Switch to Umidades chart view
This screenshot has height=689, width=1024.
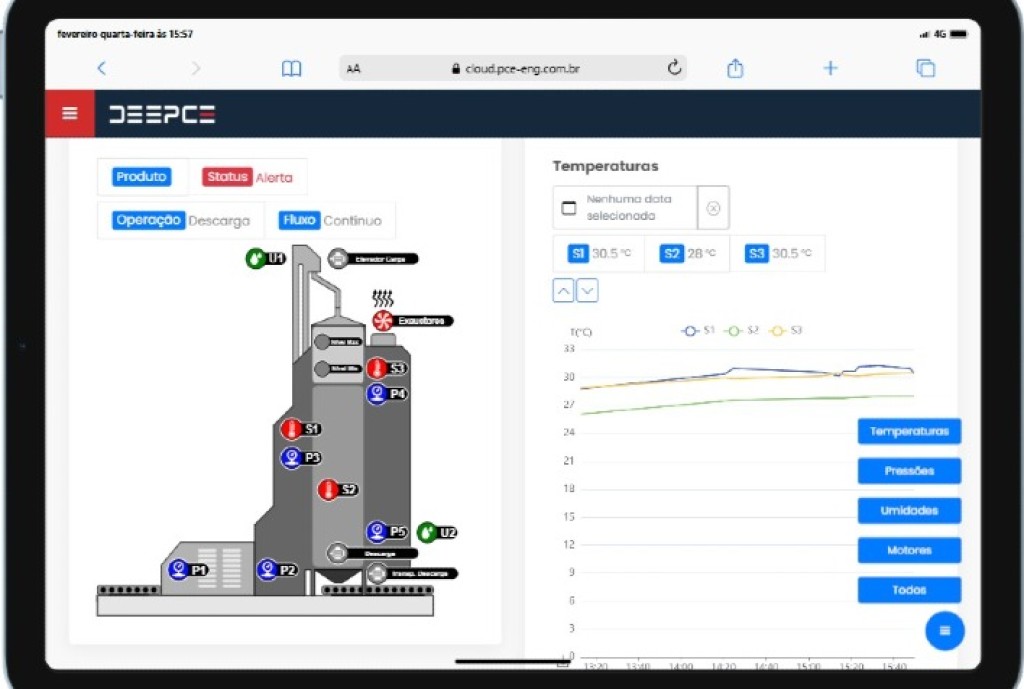pyautogui.click(x=909, y=511)
